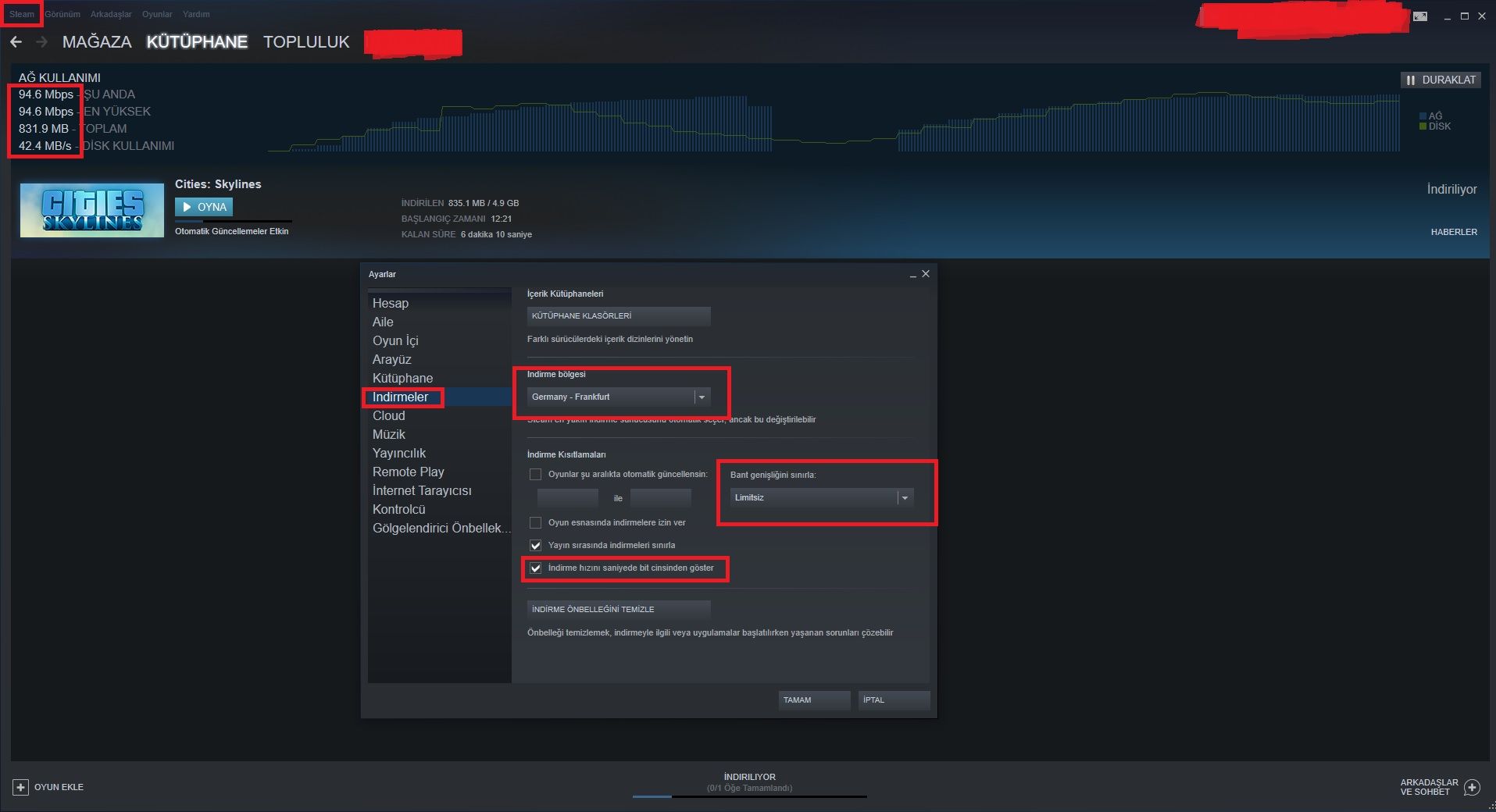The width and height of the screenshot is (1496, 812).
Task: Click OYUN EKLE at bottom left
Action: point(59,787)
